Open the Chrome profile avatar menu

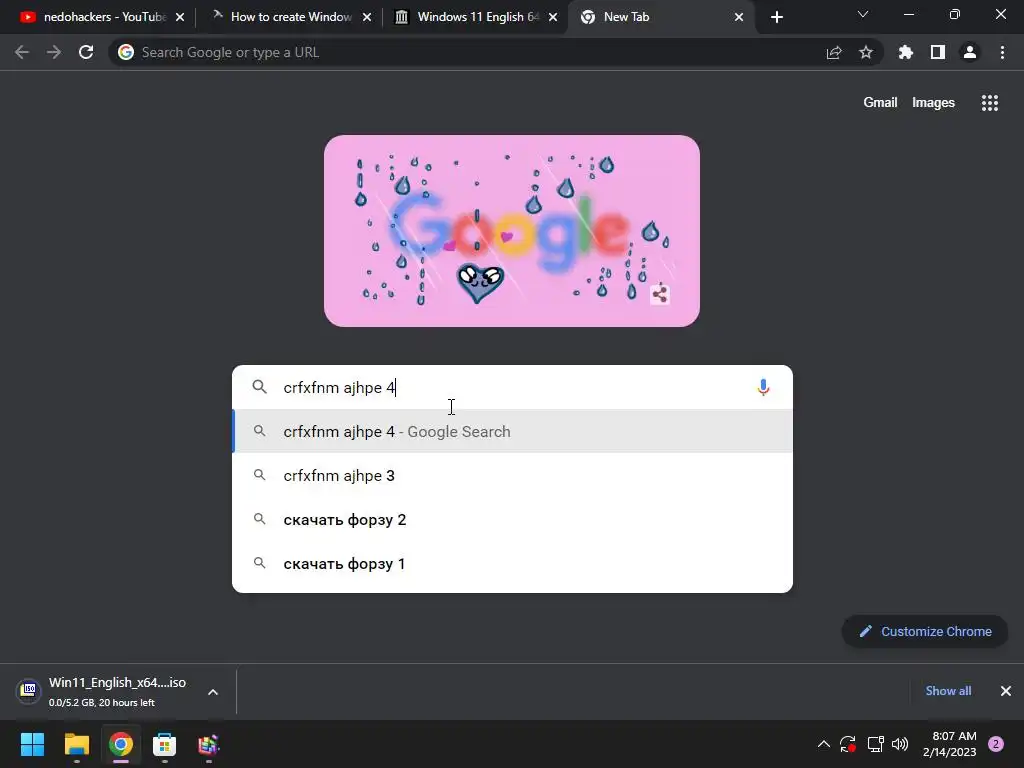pos(970,52)
